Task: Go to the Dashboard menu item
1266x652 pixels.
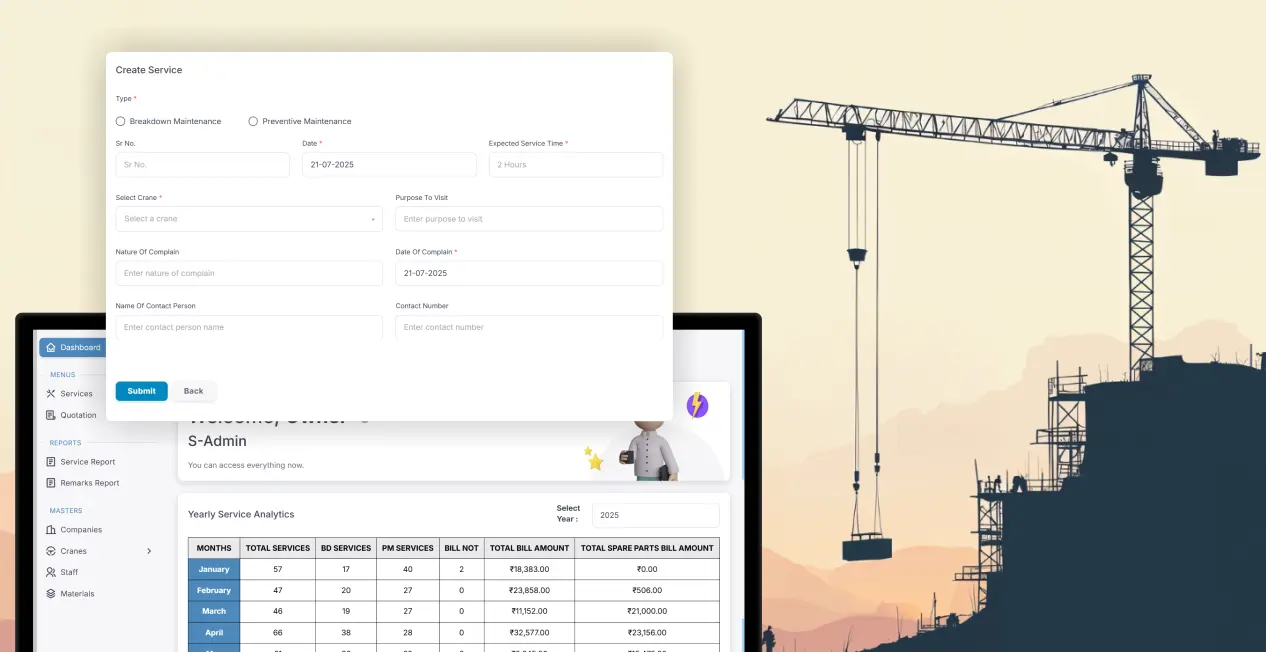Action: [80, 348]
